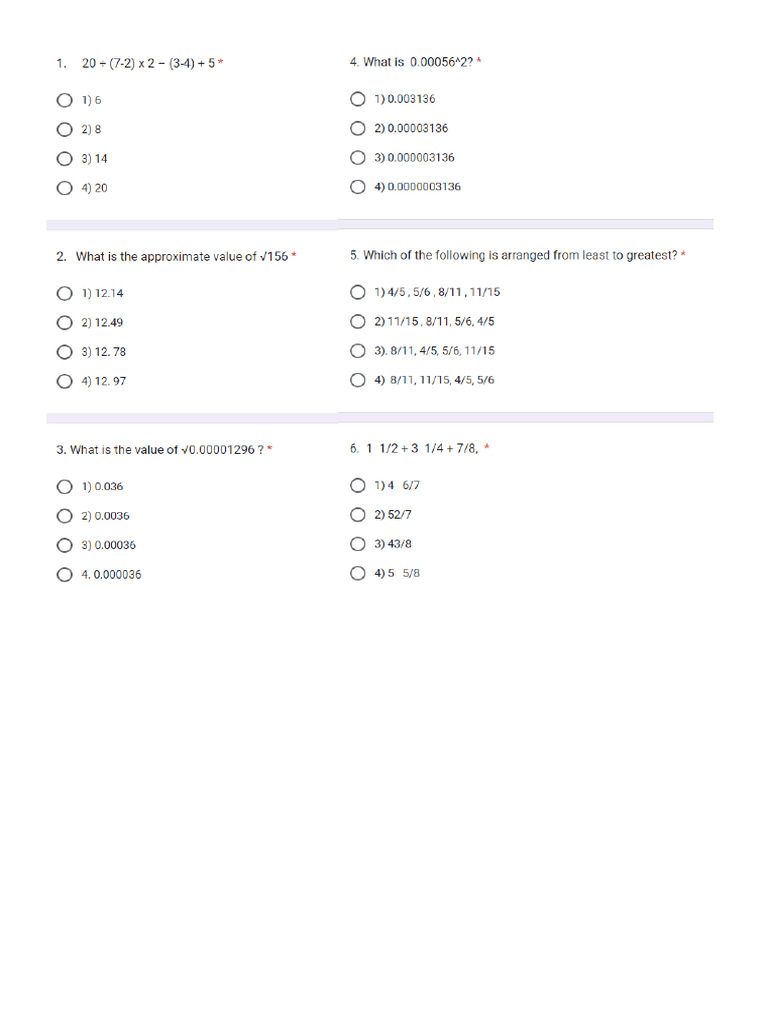Select 0.0036 for √0.00001296

(65, 516)
